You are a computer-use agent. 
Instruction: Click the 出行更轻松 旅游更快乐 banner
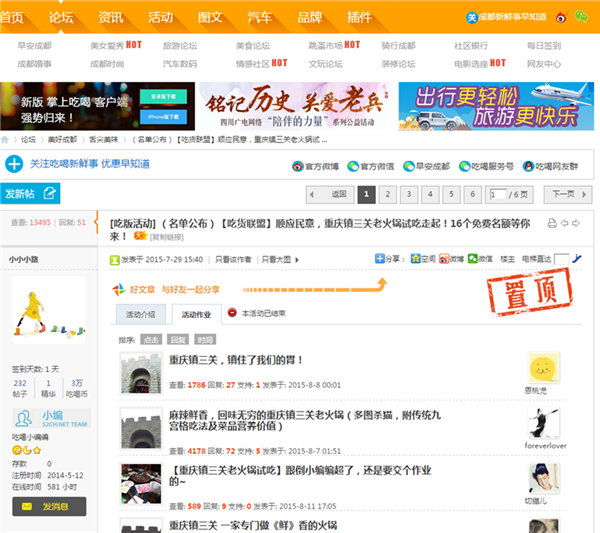tap(496, 106)
